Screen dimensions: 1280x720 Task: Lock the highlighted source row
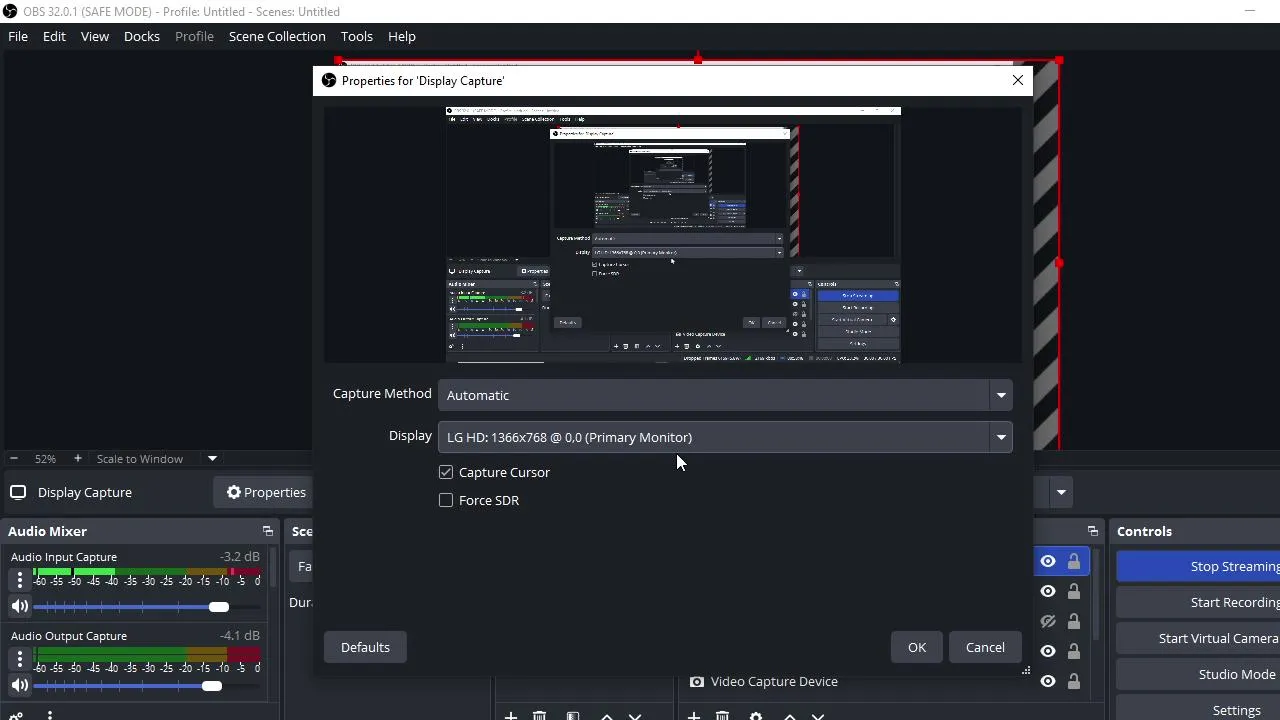(1074, 561)
